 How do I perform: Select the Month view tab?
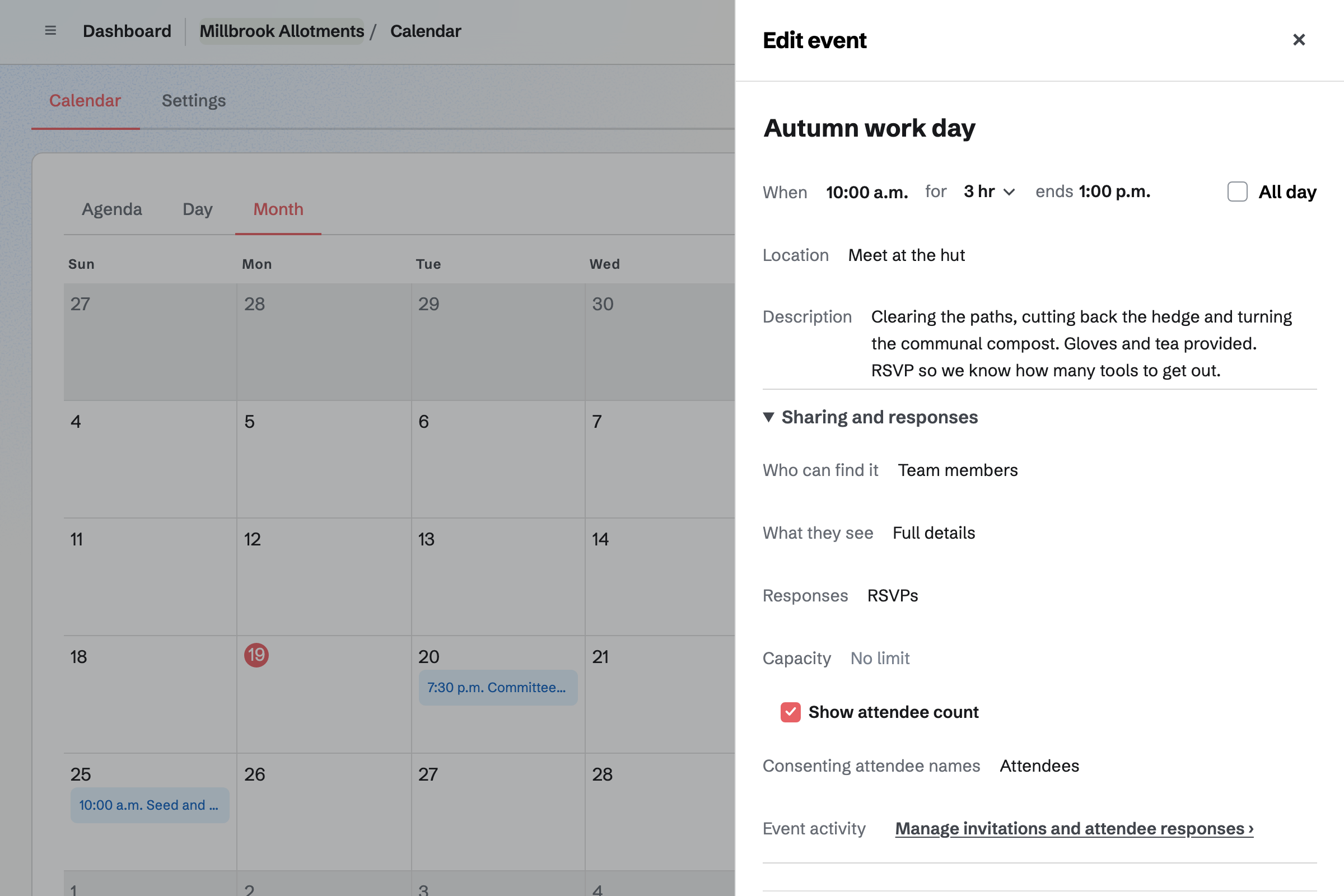[x=278, y=209]
